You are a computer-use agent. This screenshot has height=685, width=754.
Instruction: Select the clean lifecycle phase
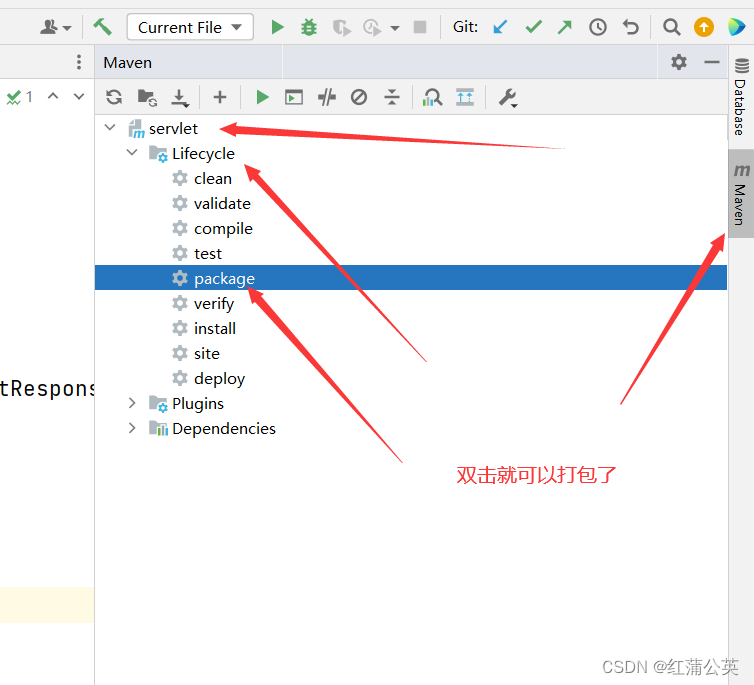point(213,179)
